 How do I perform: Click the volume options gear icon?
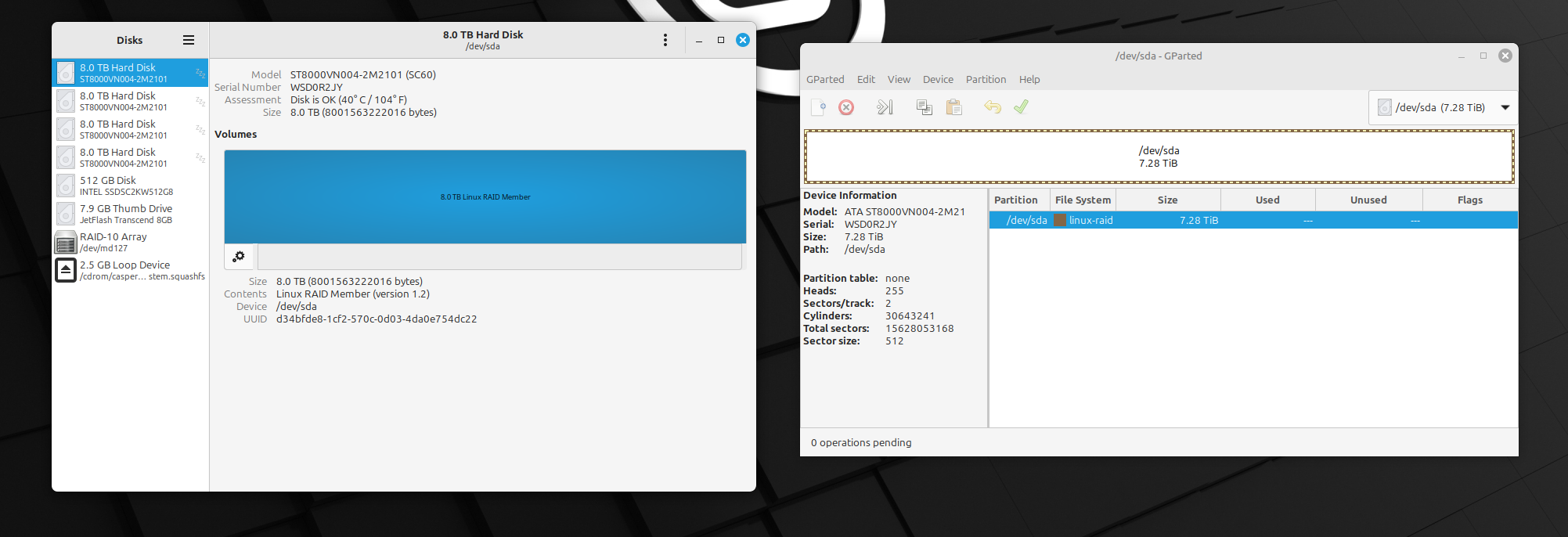240,257
